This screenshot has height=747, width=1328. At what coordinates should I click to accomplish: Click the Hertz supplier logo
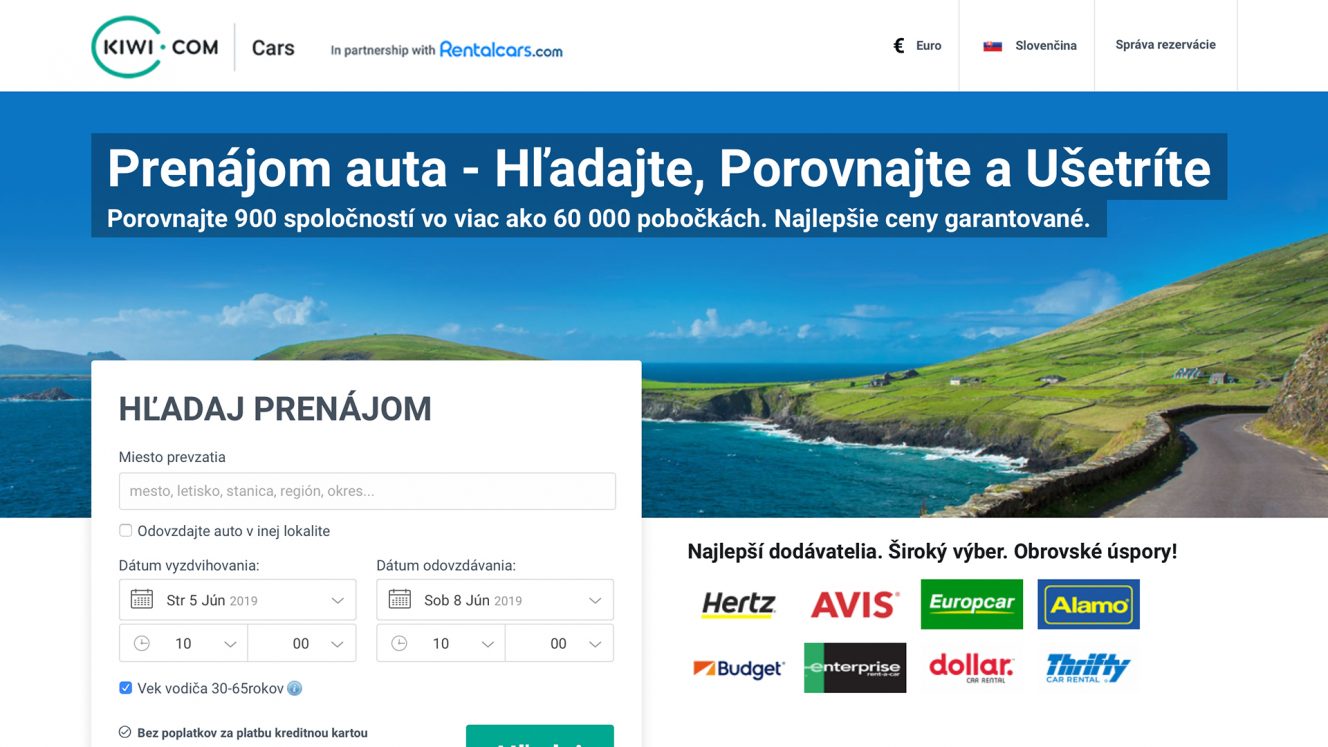click(x=738, y=604)
